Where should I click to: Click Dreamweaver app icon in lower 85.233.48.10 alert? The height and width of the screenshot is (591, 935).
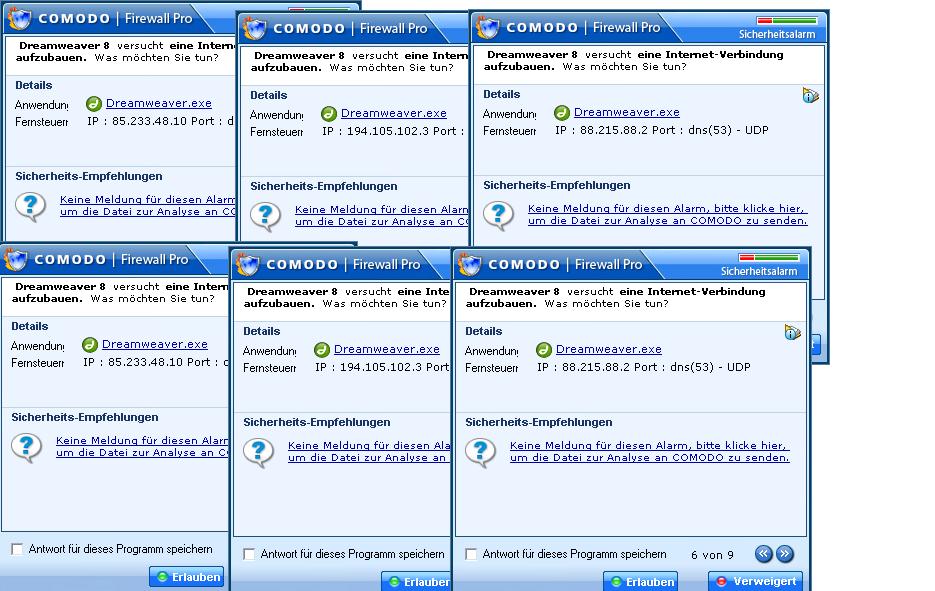point(90,345)
